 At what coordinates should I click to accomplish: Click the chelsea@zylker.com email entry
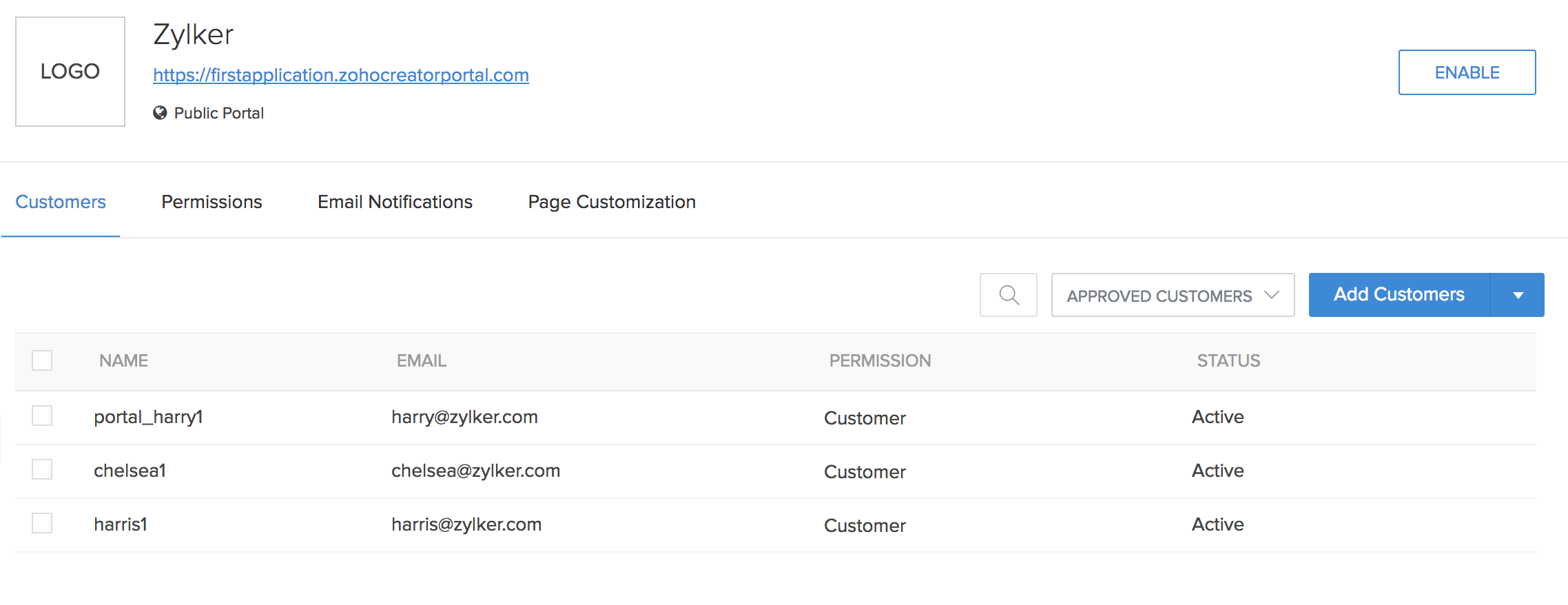475,471
